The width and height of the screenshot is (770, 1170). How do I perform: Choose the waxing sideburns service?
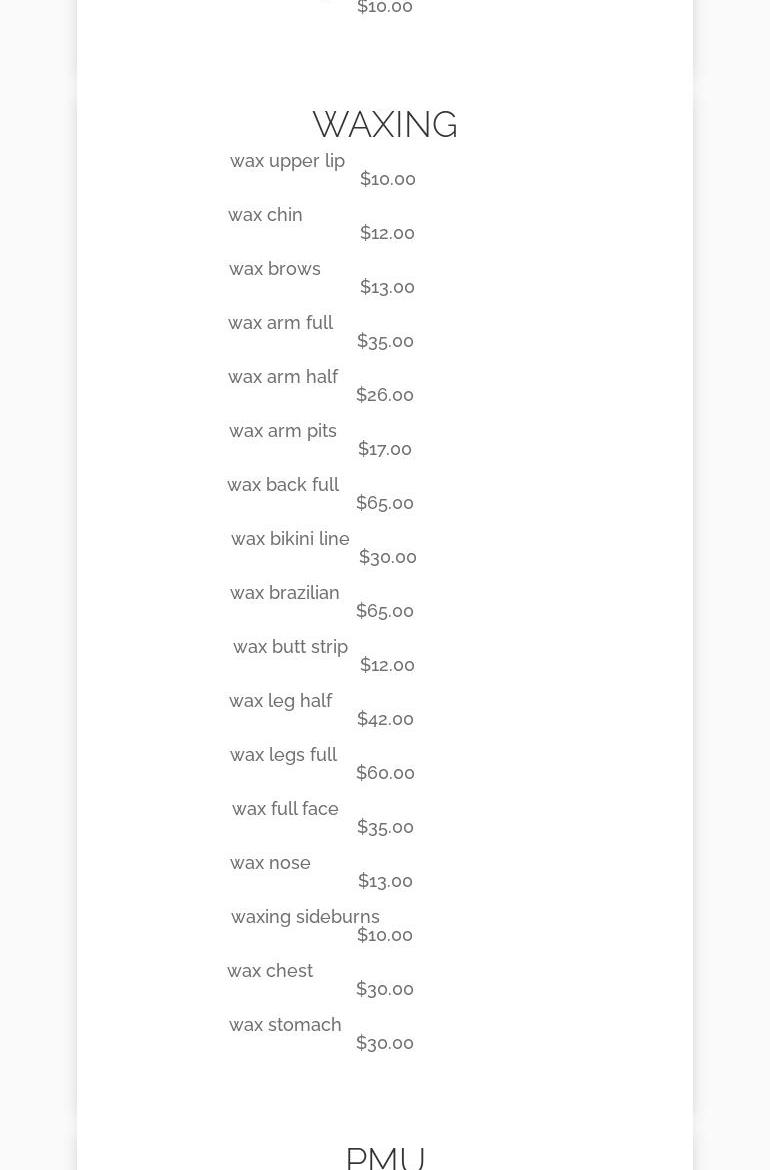click(305, 917)
